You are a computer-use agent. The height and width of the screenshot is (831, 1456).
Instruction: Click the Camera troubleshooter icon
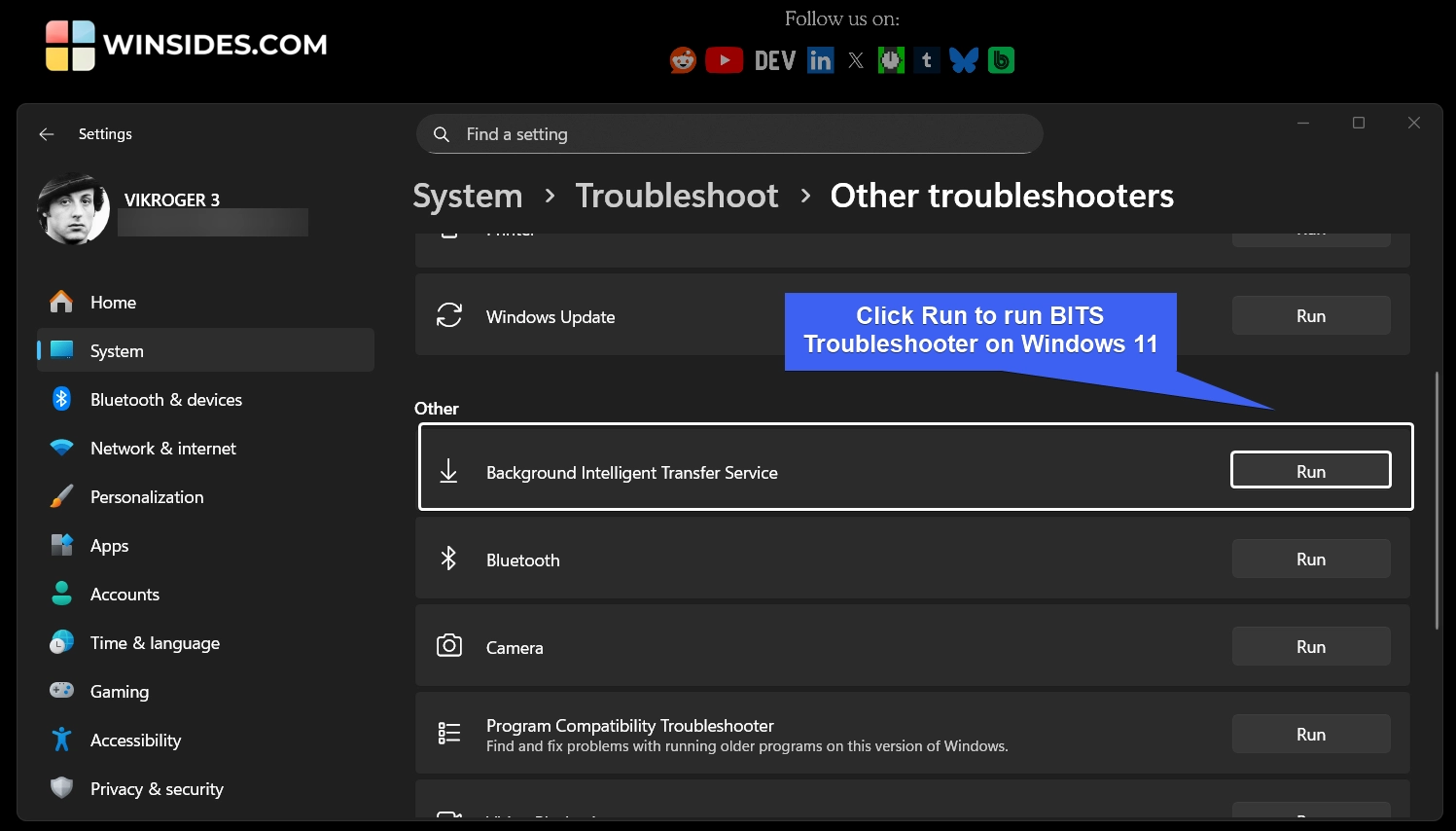tap(449, 645)
